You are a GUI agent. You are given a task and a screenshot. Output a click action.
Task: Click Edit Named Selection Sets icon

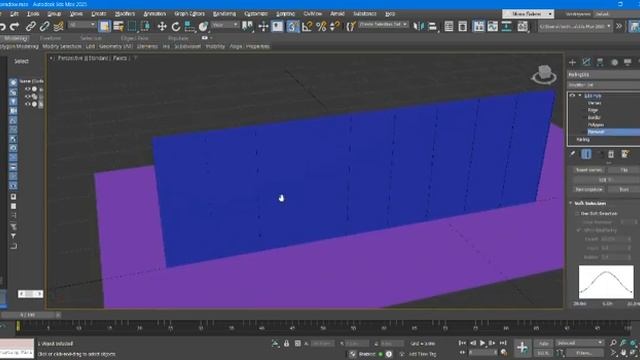coord(350,27)
